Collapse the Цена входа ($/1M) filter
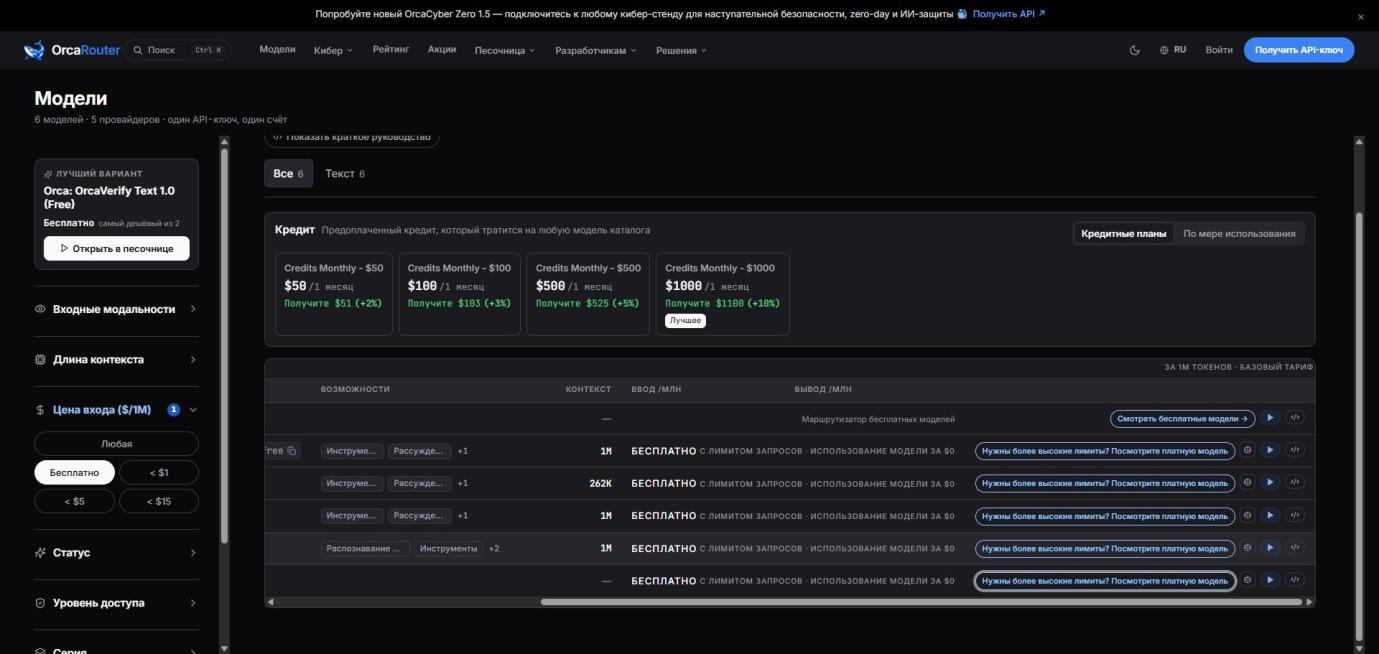 116,409
